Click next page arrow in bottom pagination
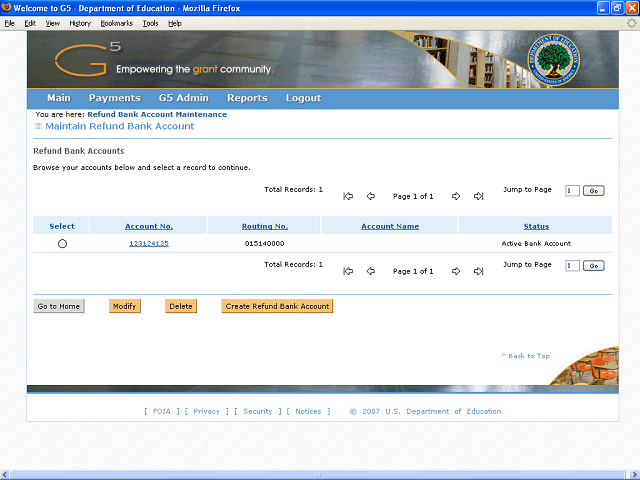Viewport: 640px width, 480px height. tap(456, 271)
